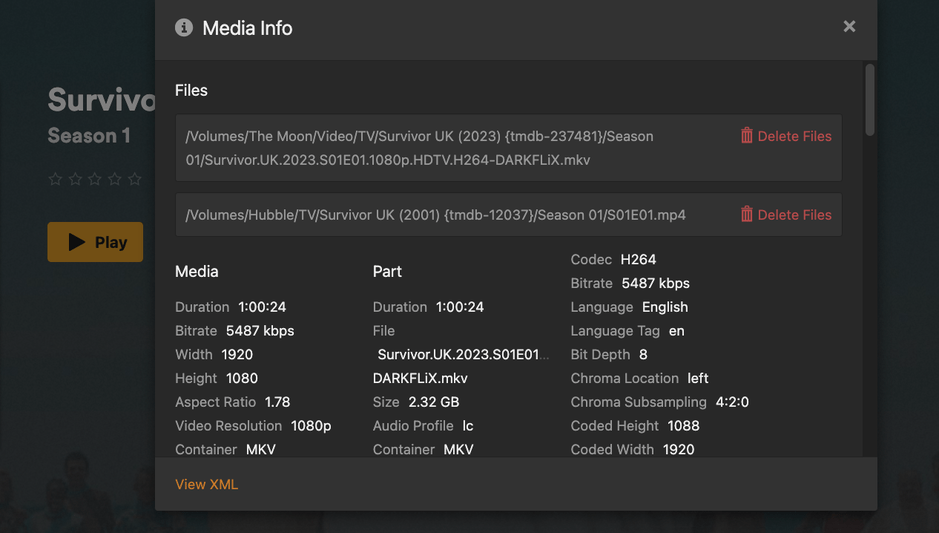Viewport: 939px width, 533px height.
Task: Set rating with the second star
Action: click(76, 179)
